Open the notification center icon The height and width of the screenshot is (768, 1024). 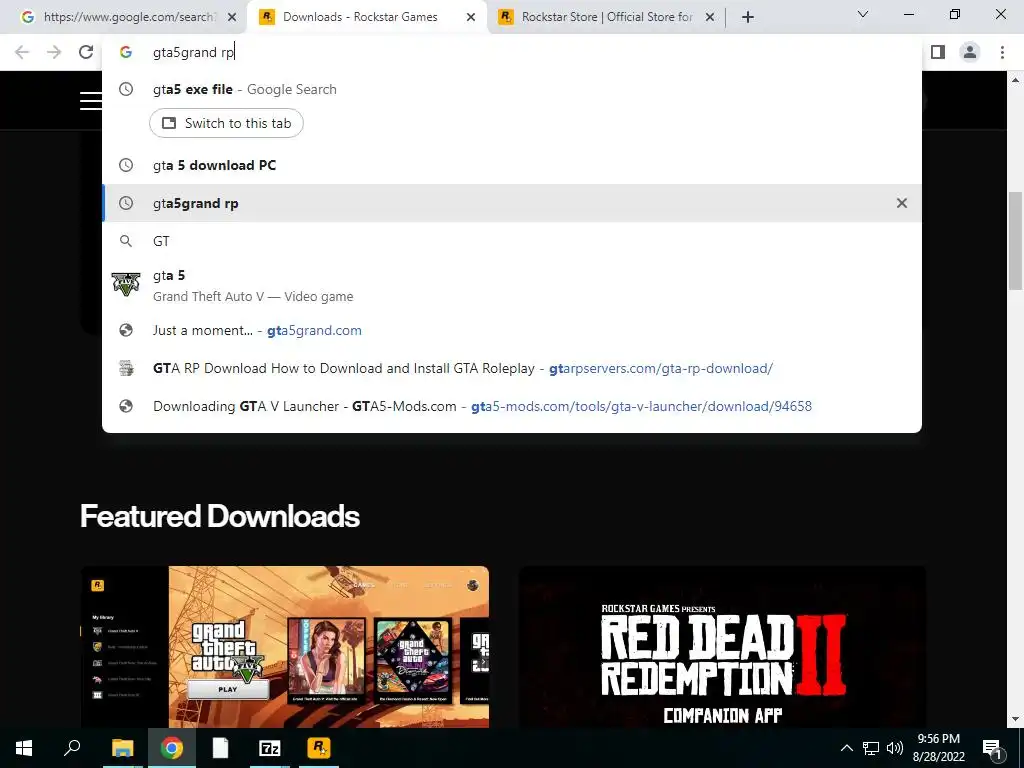992,748
